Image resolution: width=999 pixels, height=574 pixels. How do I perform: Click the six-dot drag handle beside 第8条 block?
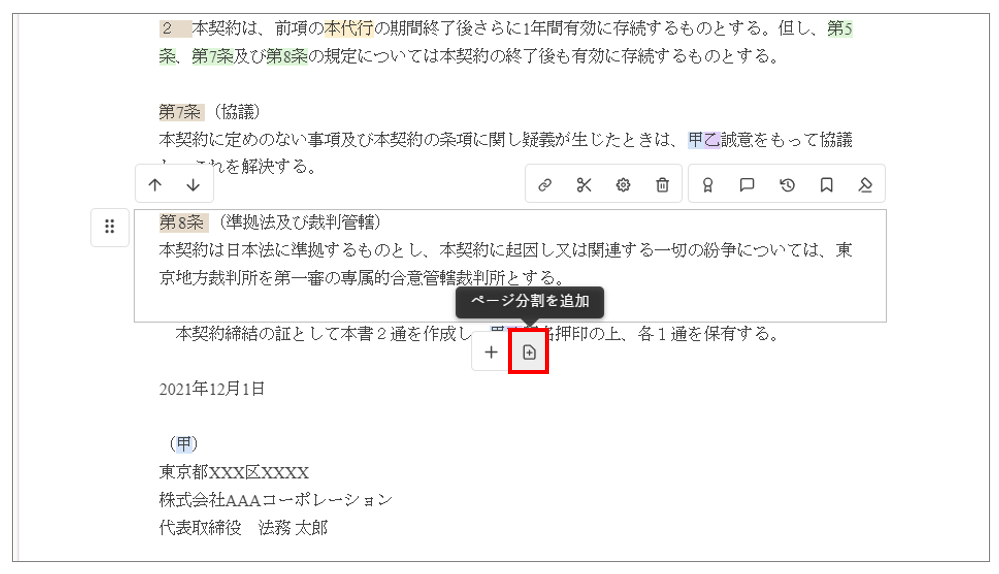click(110, 227)
